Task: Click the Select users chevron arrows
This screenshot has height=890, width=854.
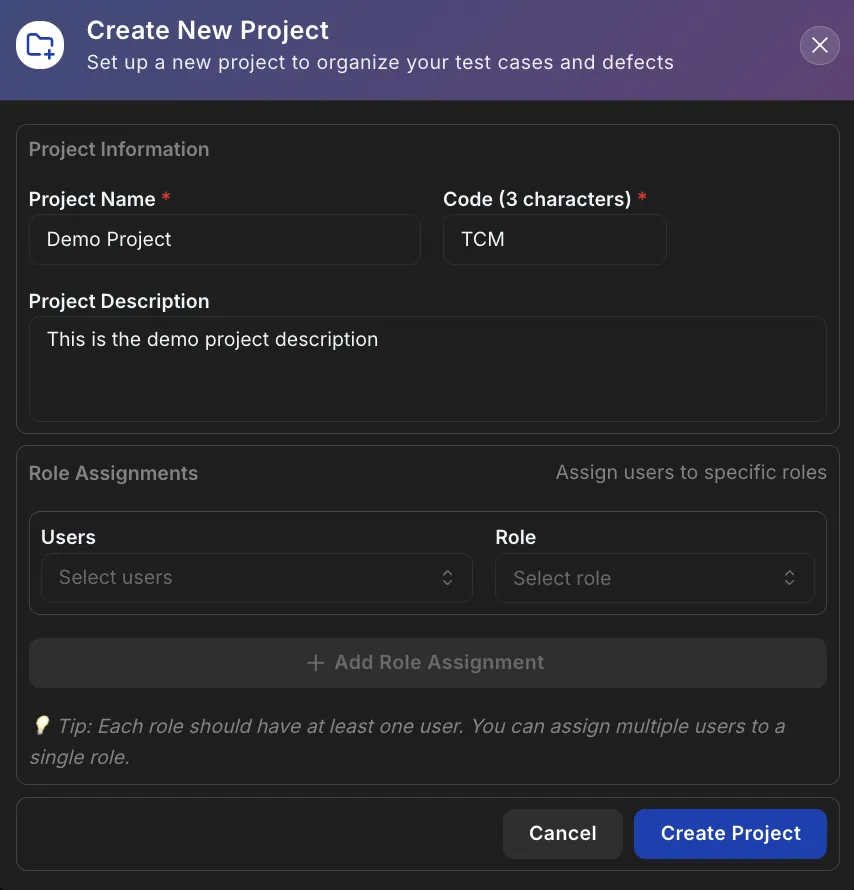Action: pos(447,578)
